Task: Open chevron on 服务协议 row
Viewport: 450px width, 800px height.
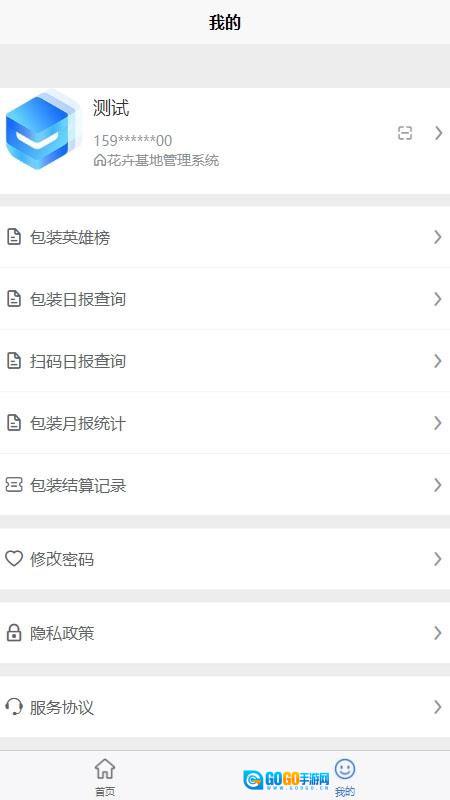Action: [x=437, y=707]
